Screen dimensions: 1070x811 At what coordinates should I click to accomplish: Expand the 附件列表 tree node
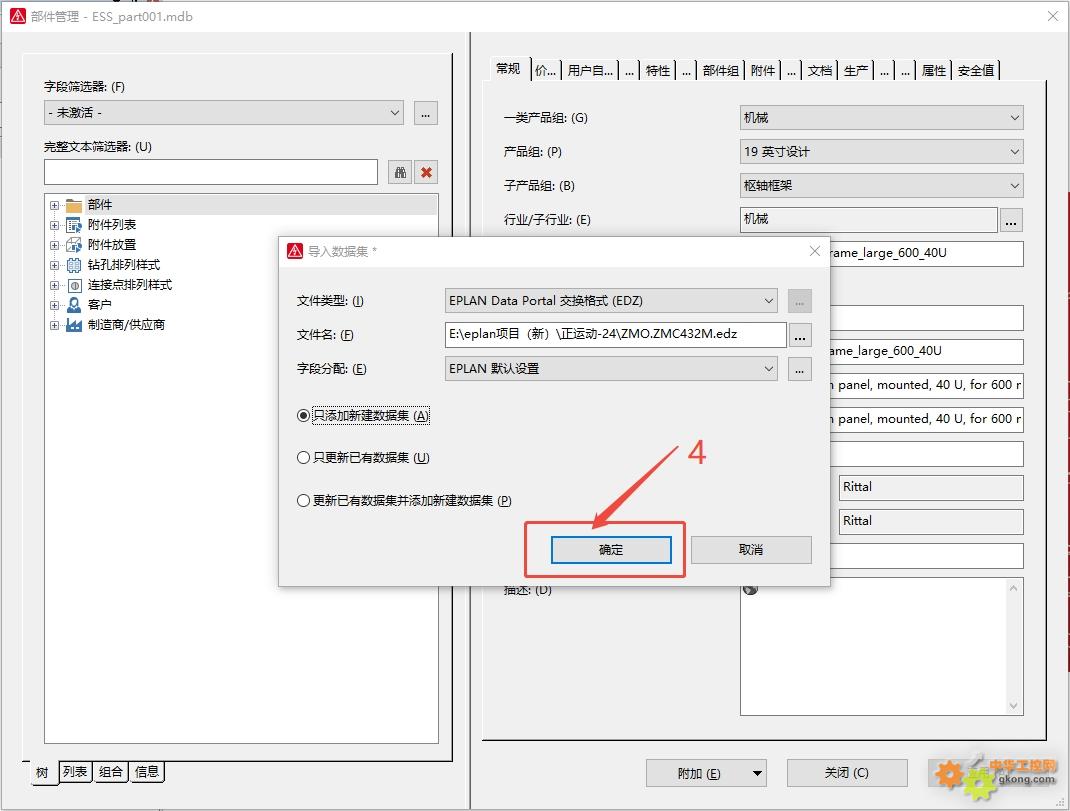click(x=54, y=225)
